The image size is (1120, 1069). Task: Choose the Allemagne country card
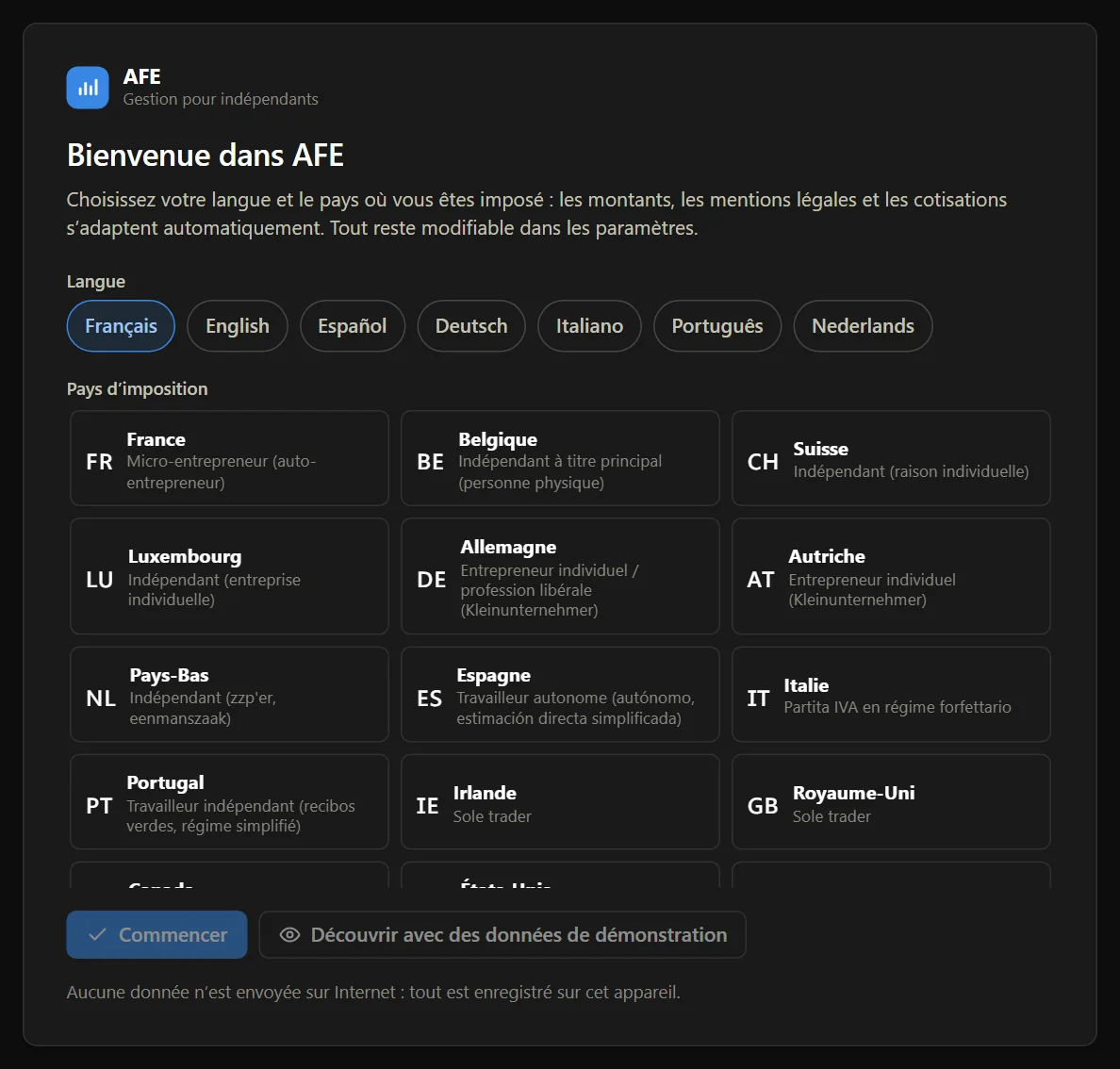[x=560, y=576]
